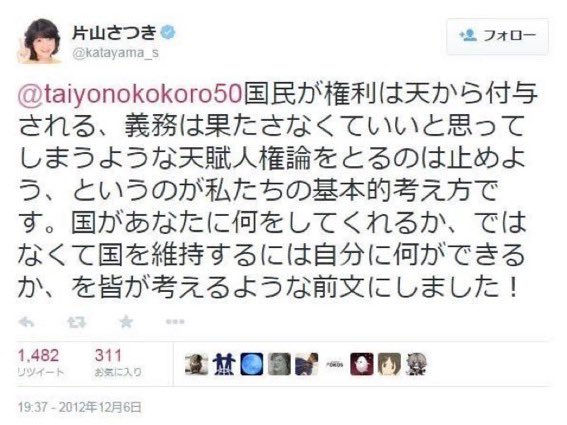Click the retweet icon under the tweet
Image resolution: width=567 pixels, height=425 pixels.
click(77, 322)
